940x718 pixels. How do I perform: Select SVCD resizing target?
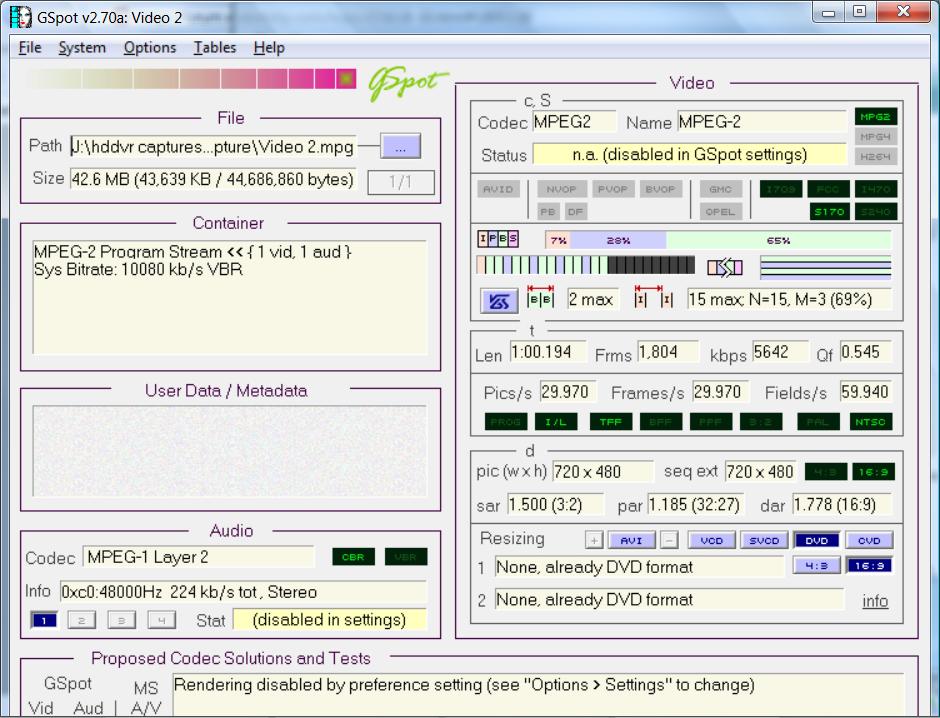[764, 540]
